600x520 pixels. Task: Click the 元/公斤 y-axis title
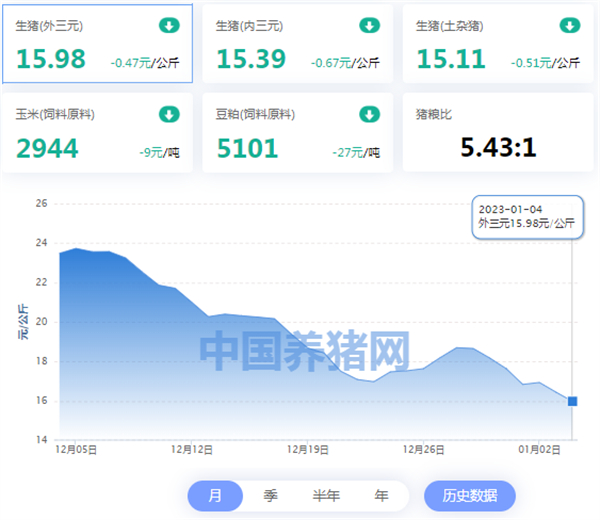pos(23,322)
